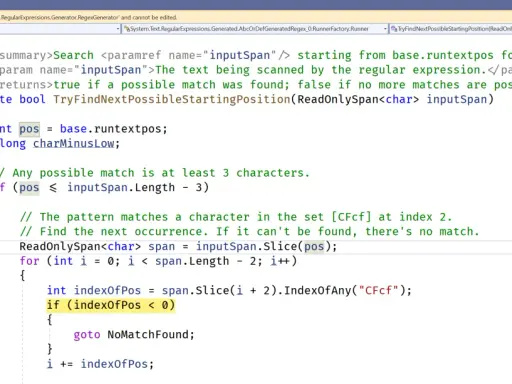The width and height of the screenshot is (512, 384).
Task: Click the "CFcf" string literal in IndexOfAny
Action: [x=378, y=290]
